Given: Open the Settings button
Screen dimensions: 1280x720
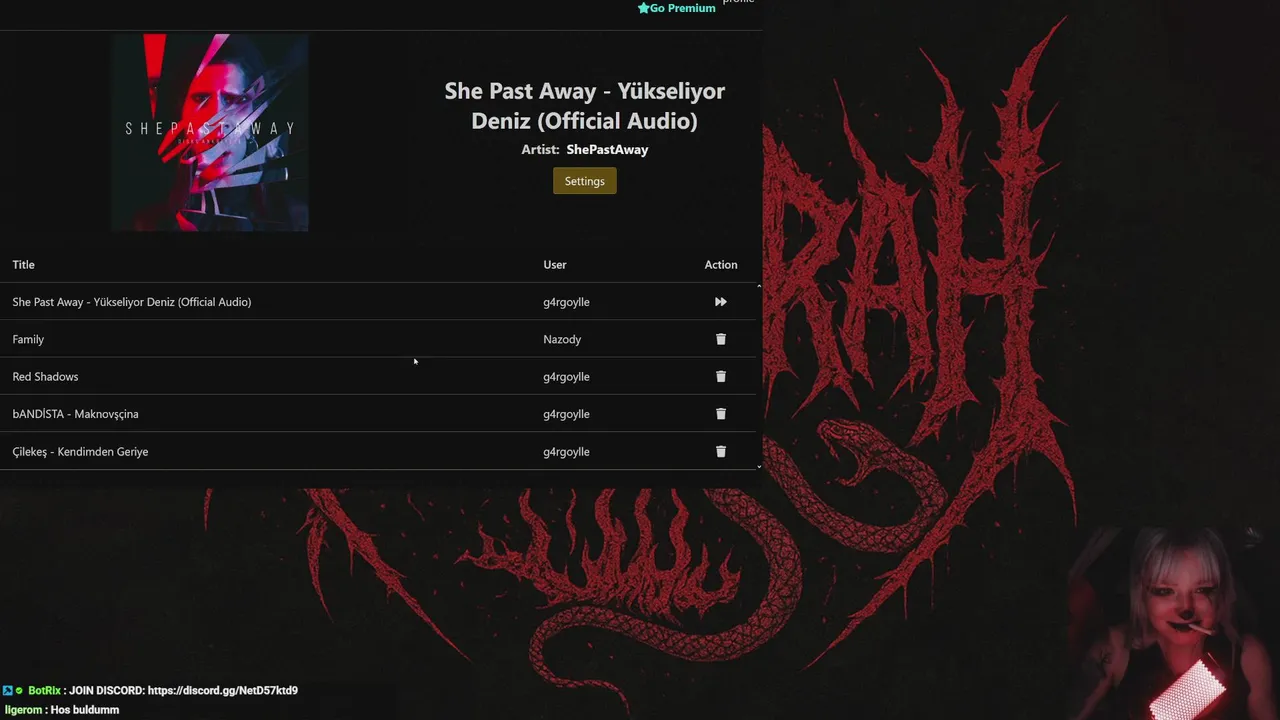Looking at the screenshot, I should [x=584, y=181].
